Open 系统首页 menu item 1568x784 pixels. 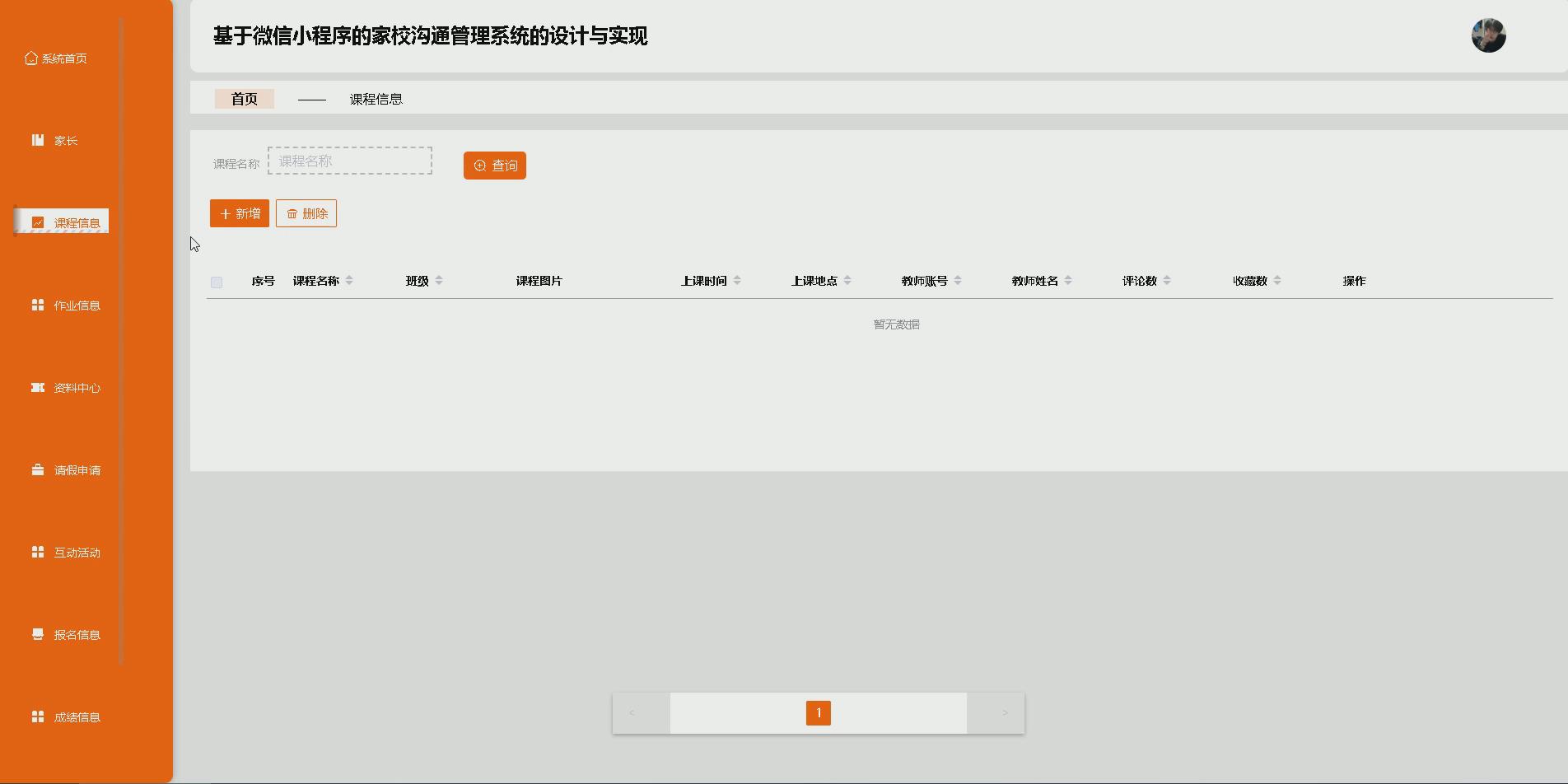[56, 58]
